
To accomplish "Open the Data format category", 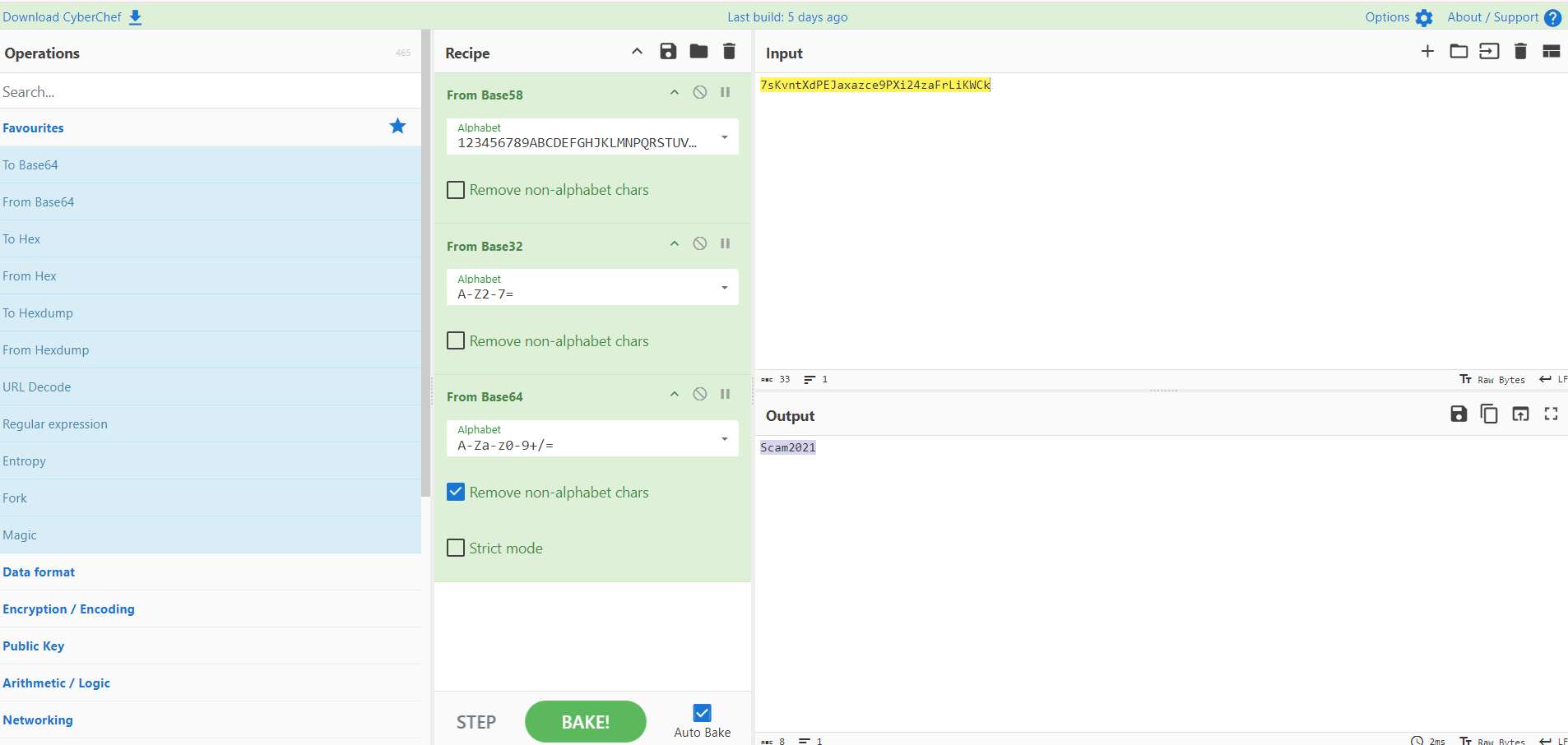I will [x=39, y=572].
